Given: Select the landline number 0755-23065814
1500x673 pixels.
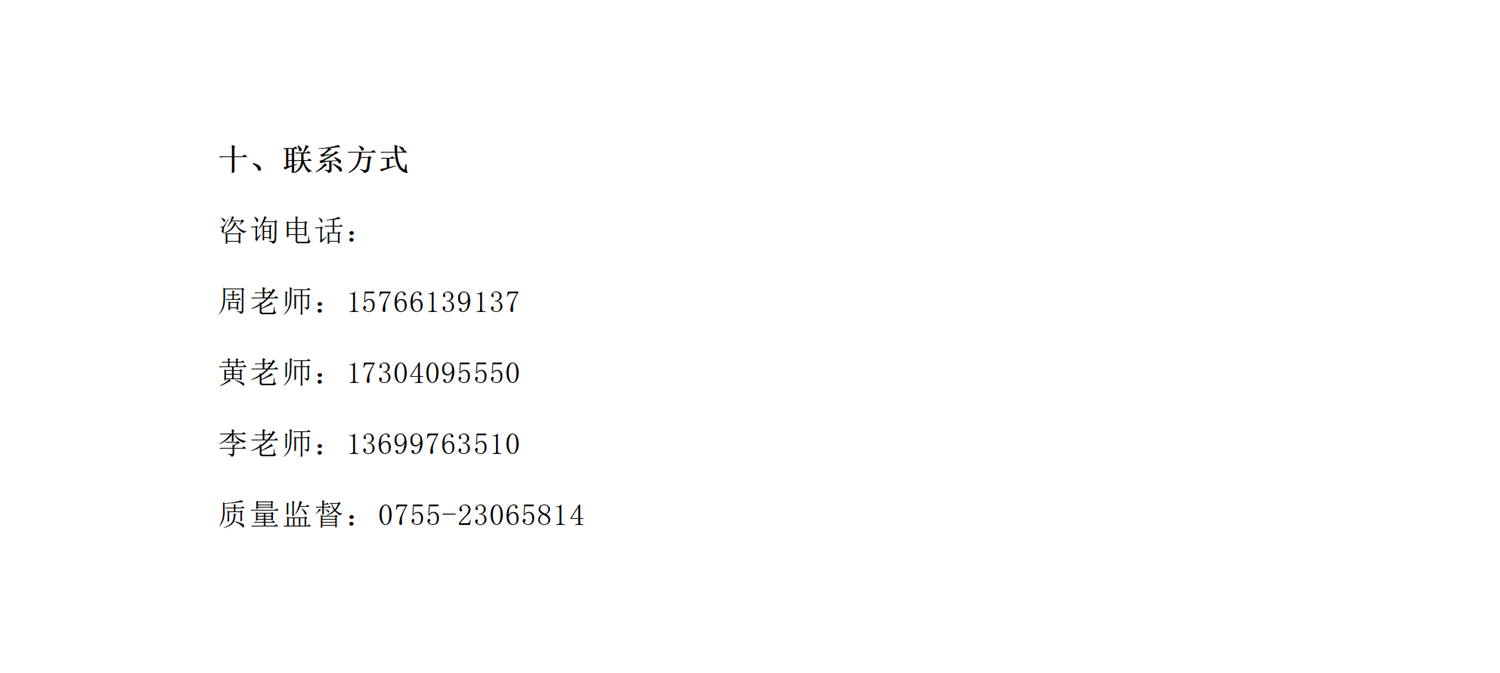Looking at the screenshot, I should [481, 516].
